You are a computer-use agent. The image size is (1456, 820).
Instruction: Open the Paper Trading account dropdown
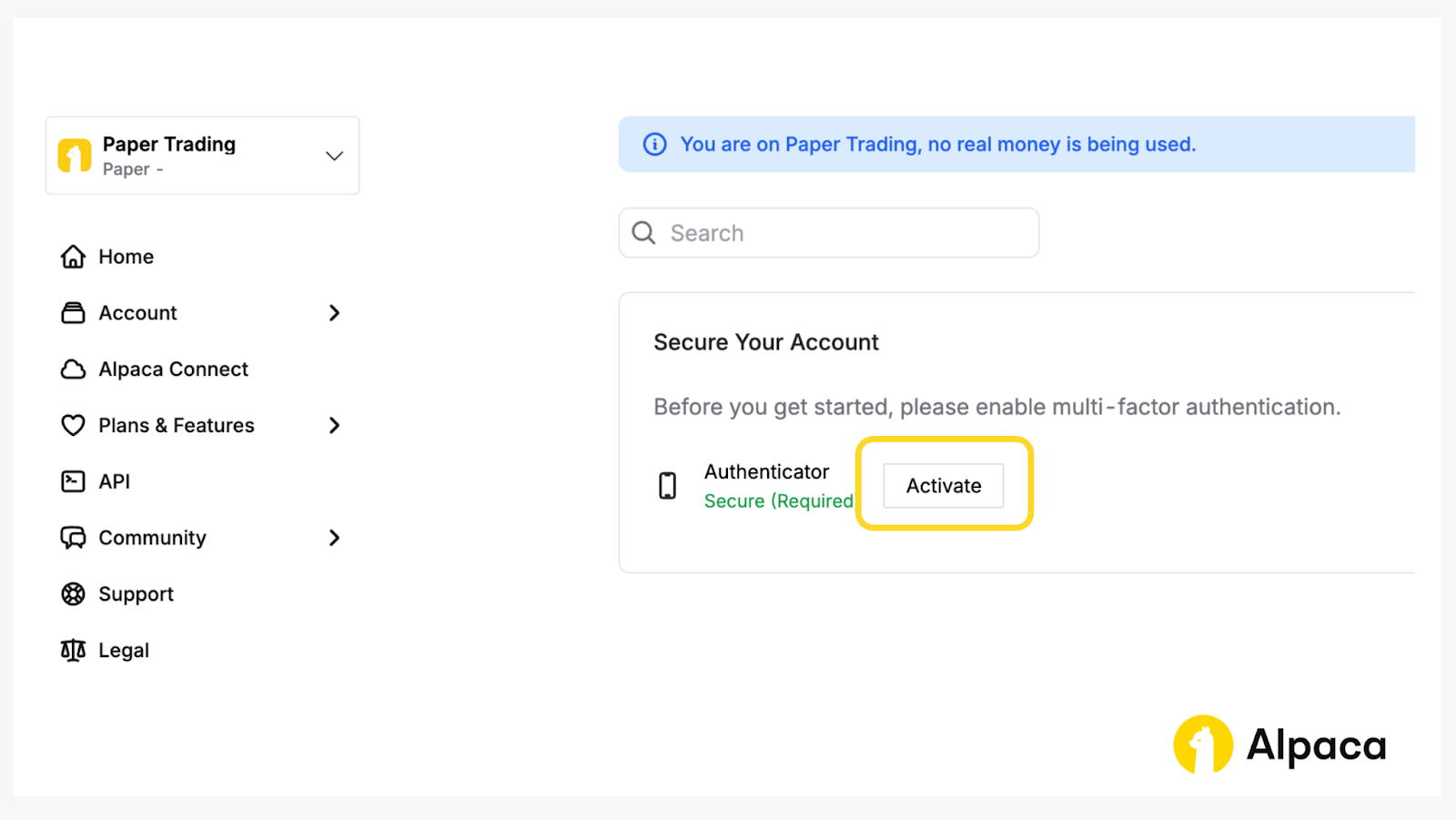click(334, 156)
